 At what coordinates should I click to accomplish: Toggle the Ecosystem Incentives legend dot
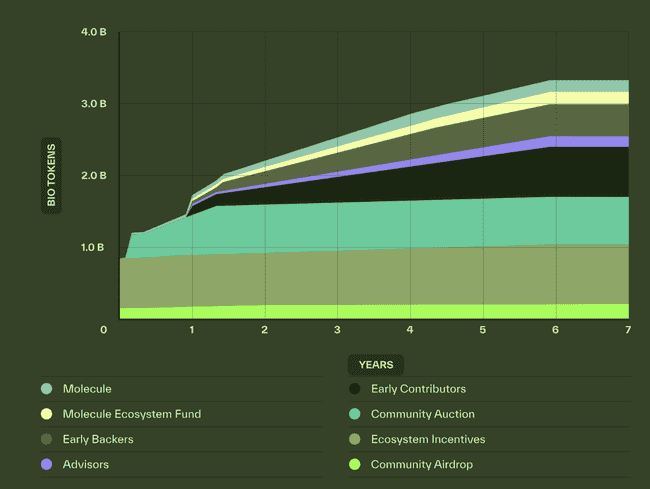tap(354, 439)
